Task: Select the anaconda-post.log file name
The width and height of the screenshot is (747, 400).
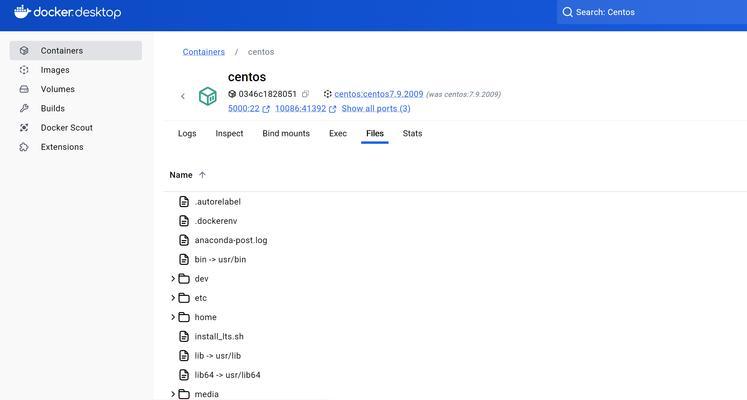Action: 231,240
